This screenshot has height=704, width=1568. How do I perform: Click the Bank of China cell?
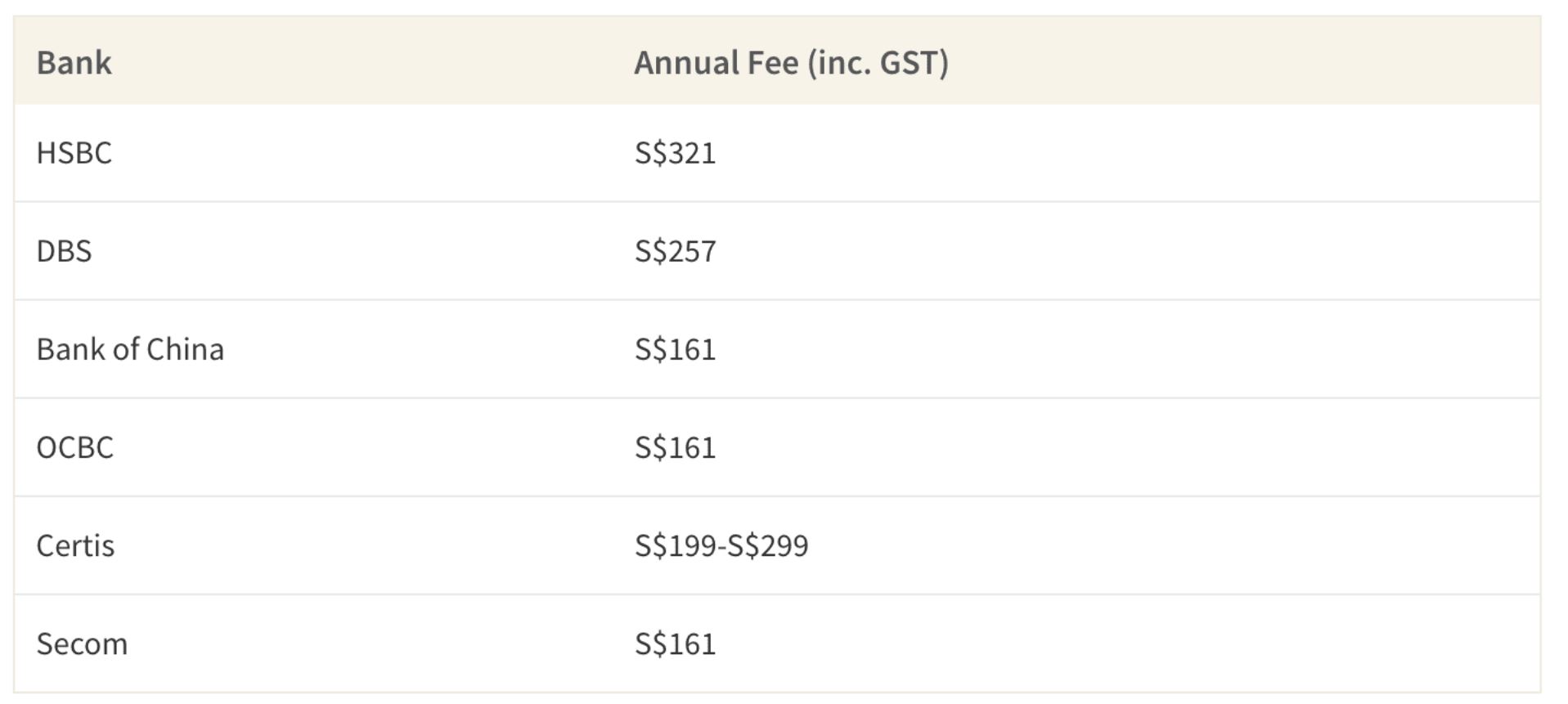tap(130, 349)
